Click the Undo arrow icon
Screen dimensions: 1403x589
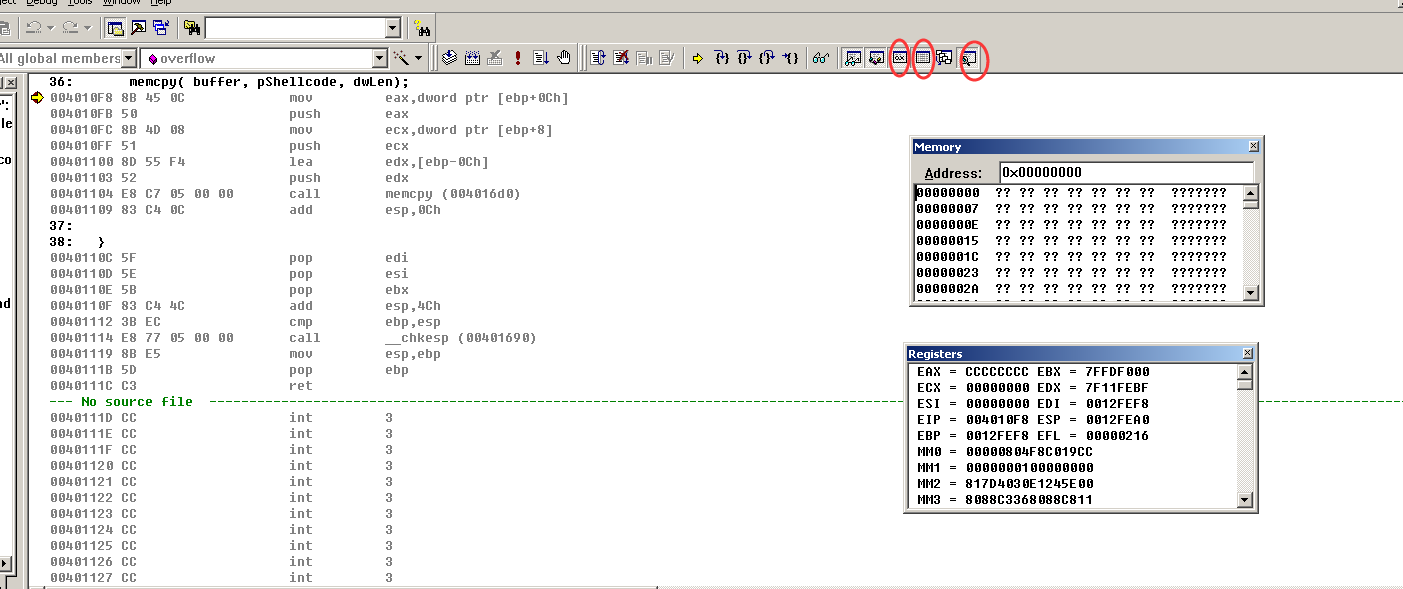[34, 27]
